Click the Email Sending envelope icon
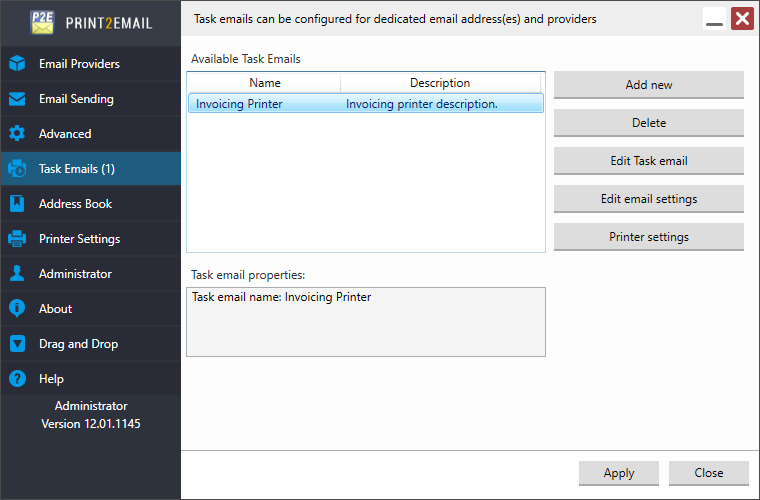The height and width of the screenshot is (500, 760). 17,99
